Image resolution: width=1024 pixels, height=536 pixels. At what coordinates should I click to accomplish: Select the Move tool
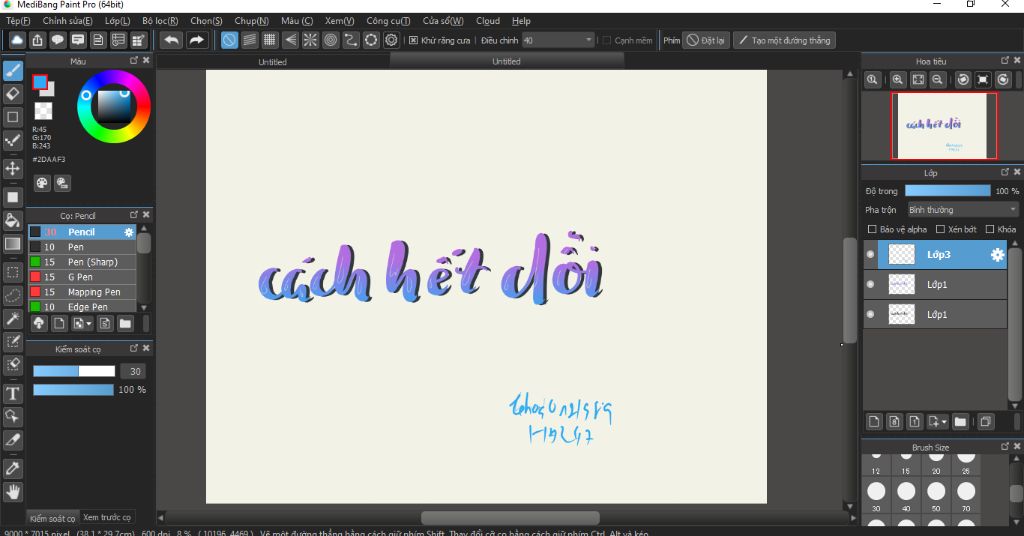[12, 168]
